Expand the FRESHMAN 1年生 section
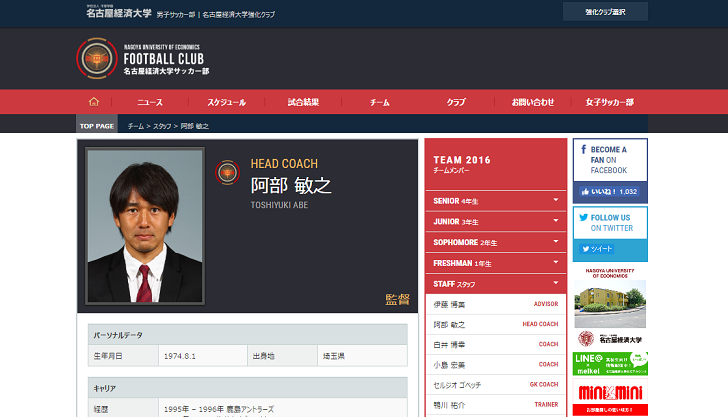Viewport: 728px width, 417px height. coord(495,263)
